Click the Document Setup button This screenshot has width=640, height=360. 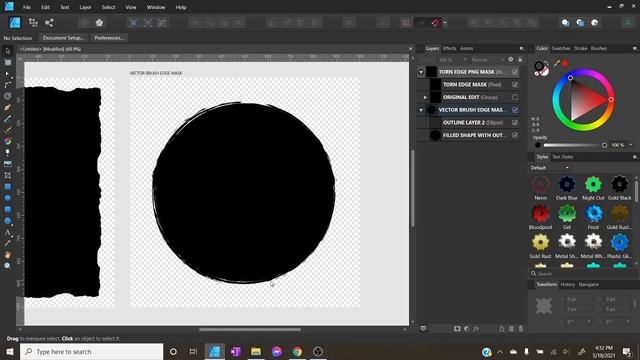click(63, 38)
